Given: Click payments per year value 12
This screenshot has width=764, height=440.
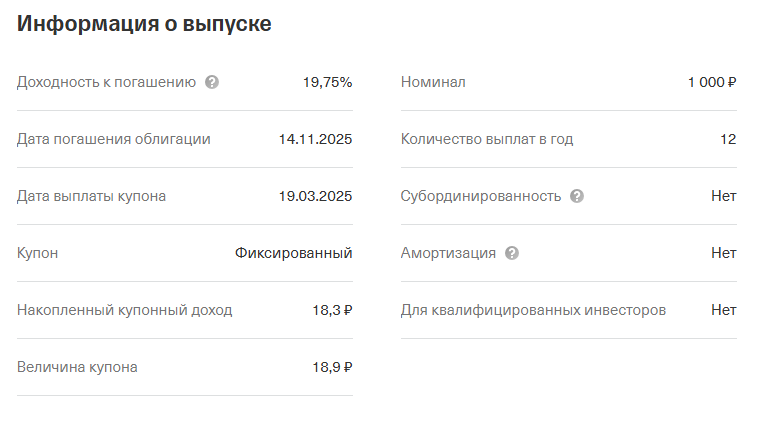Looking at the screenshot, I should click(728, 139).
